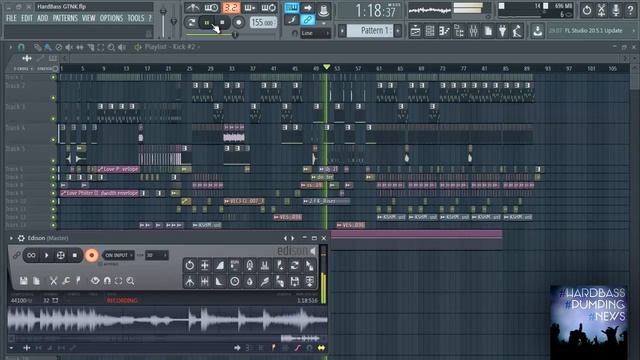Click Edison stop button
This screenshot has width=640, height=360.
(x=75, y=256)
